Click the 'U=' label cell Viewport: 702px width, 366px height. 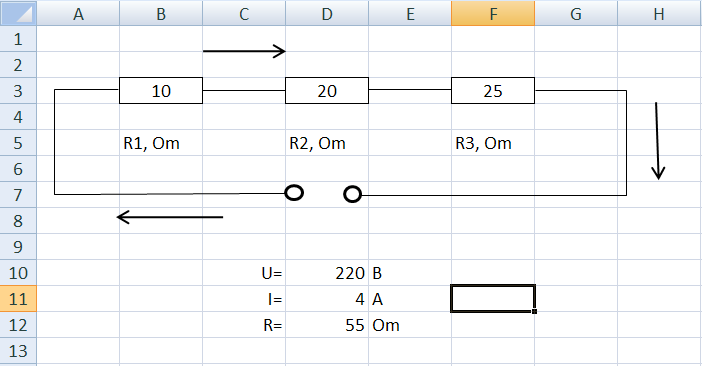coord(244,272)
